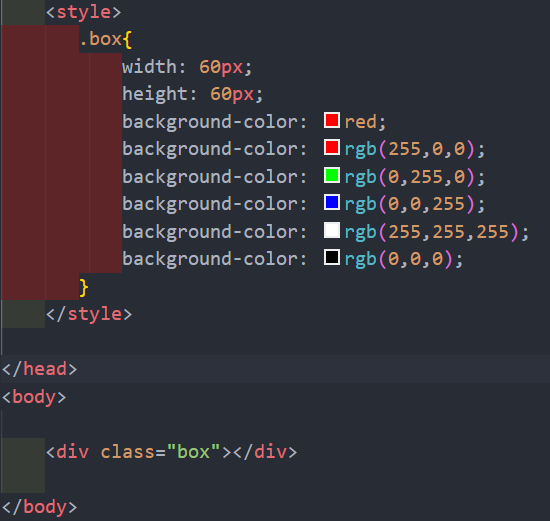Open the green swatch for rgb(0,255,0)

[331, 175]
